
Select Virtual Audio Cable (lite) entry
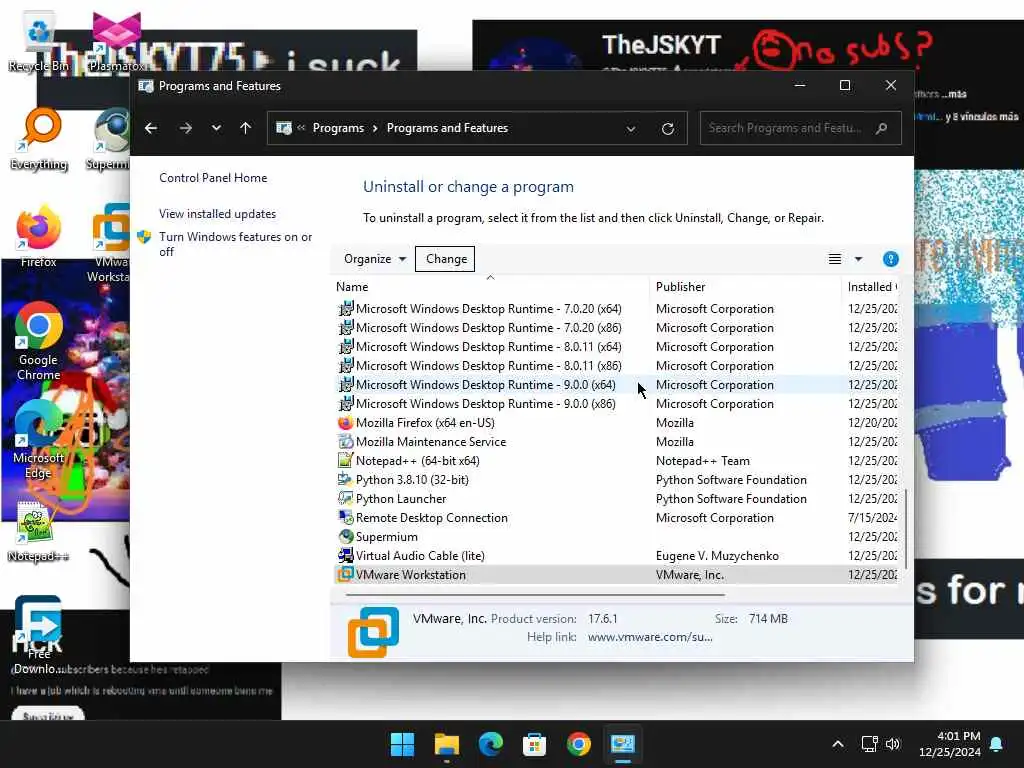tap(420, 555)
